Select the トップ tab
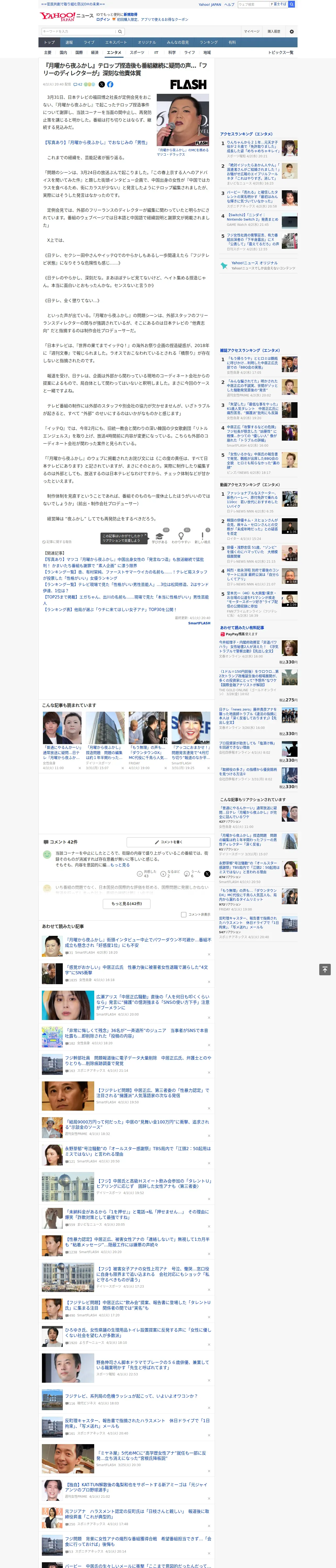The height and width of the screenshot is (1568, 336). tap(49, 42)
